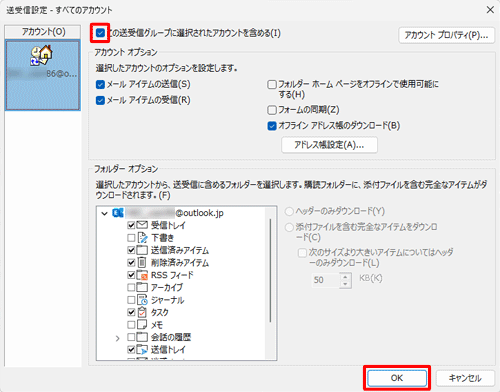Select RSS フィード label in tree
The width and height of the screenshot is (500, 392).
click(172, 275)
